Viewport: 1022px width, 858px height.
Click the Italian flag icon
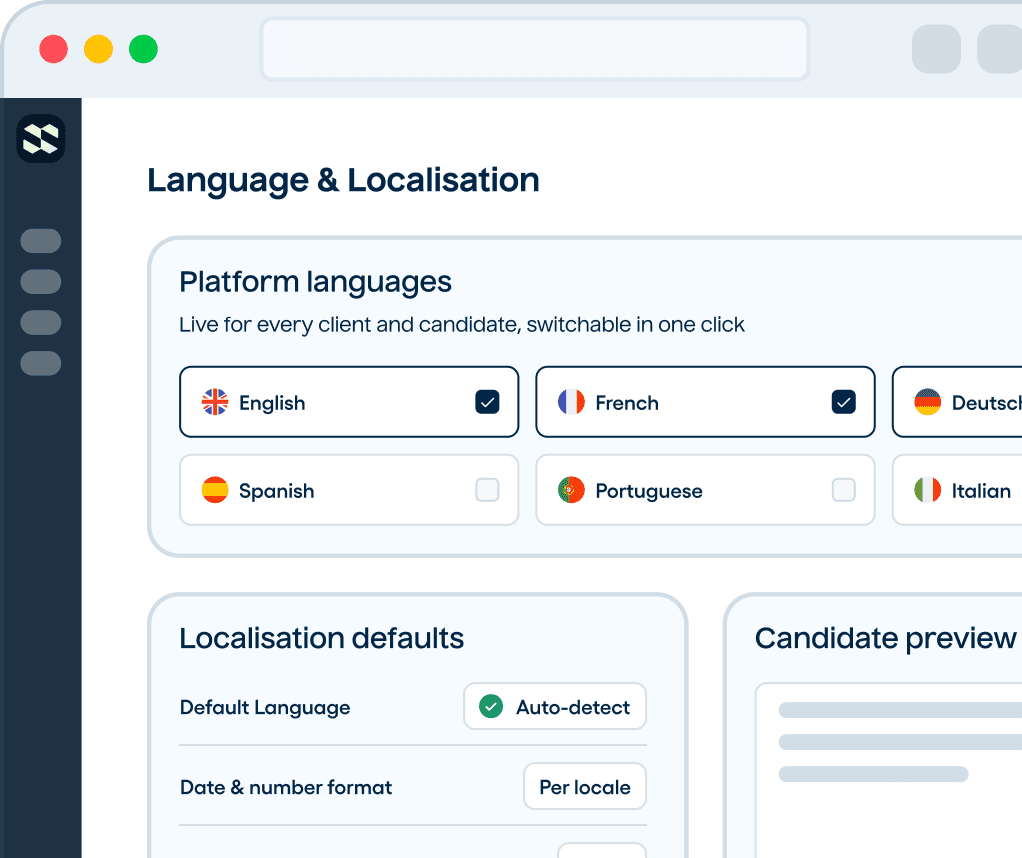coord(927,490)
